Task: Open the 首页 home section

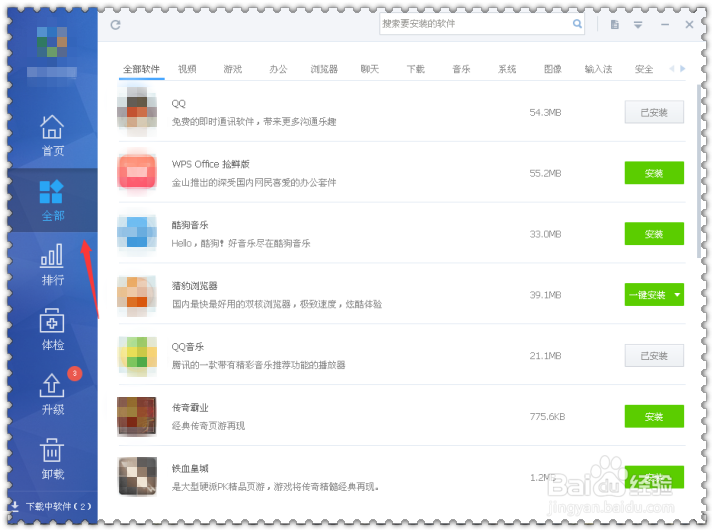Action: (52, 136)
